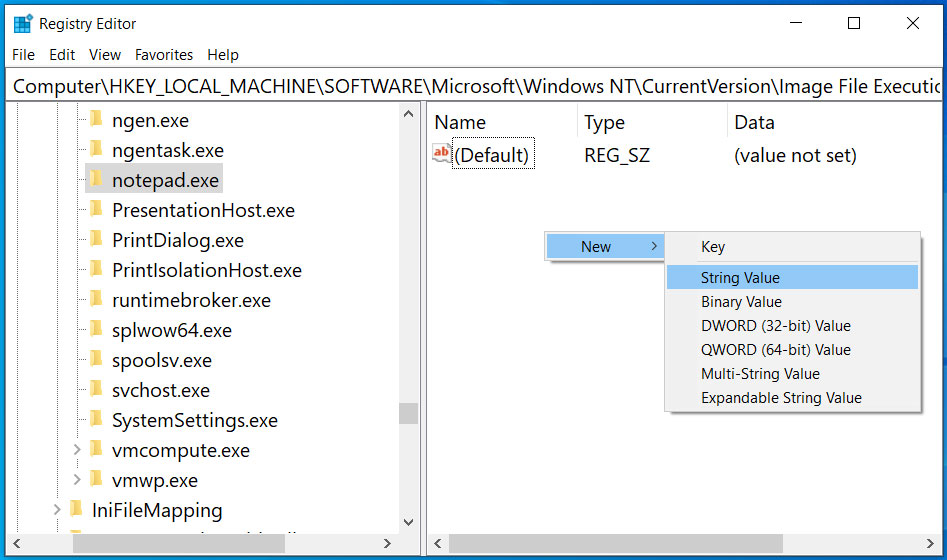947x560 pixels.
Task: Select the spoolsv.exe key
Action: pyautogui.click(x=162, y=361)
